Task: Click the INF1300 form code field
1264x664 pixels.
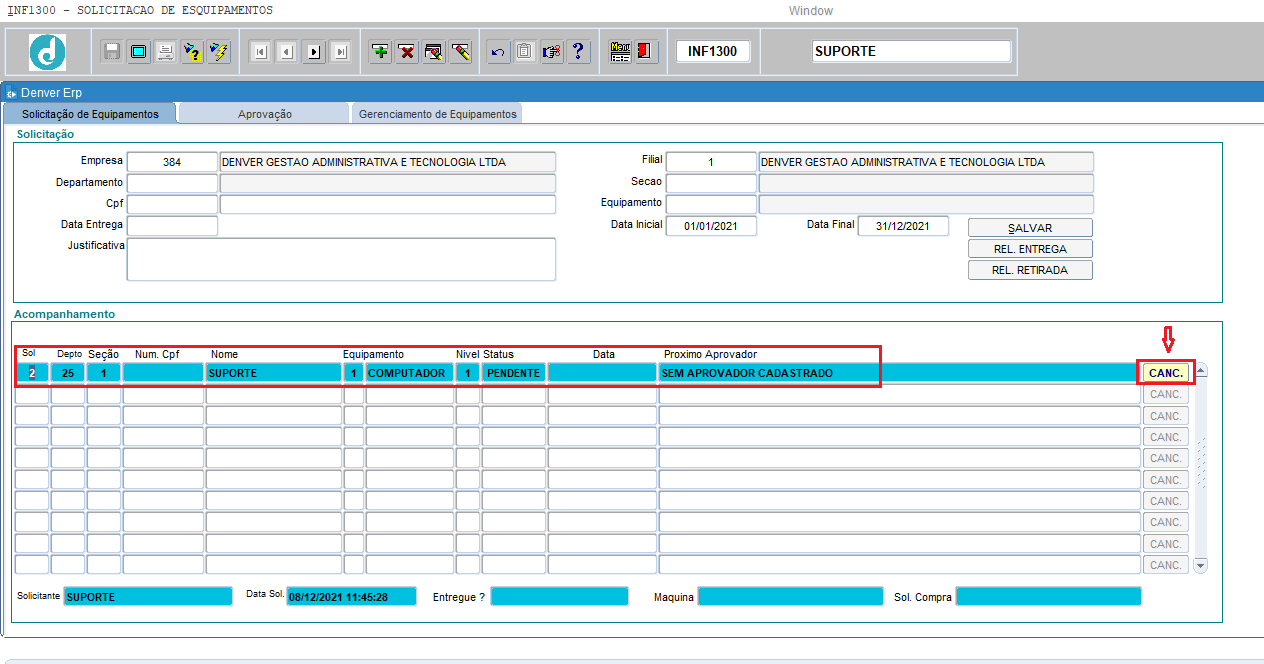Action: pyautogui.click(x=713, y=51)
